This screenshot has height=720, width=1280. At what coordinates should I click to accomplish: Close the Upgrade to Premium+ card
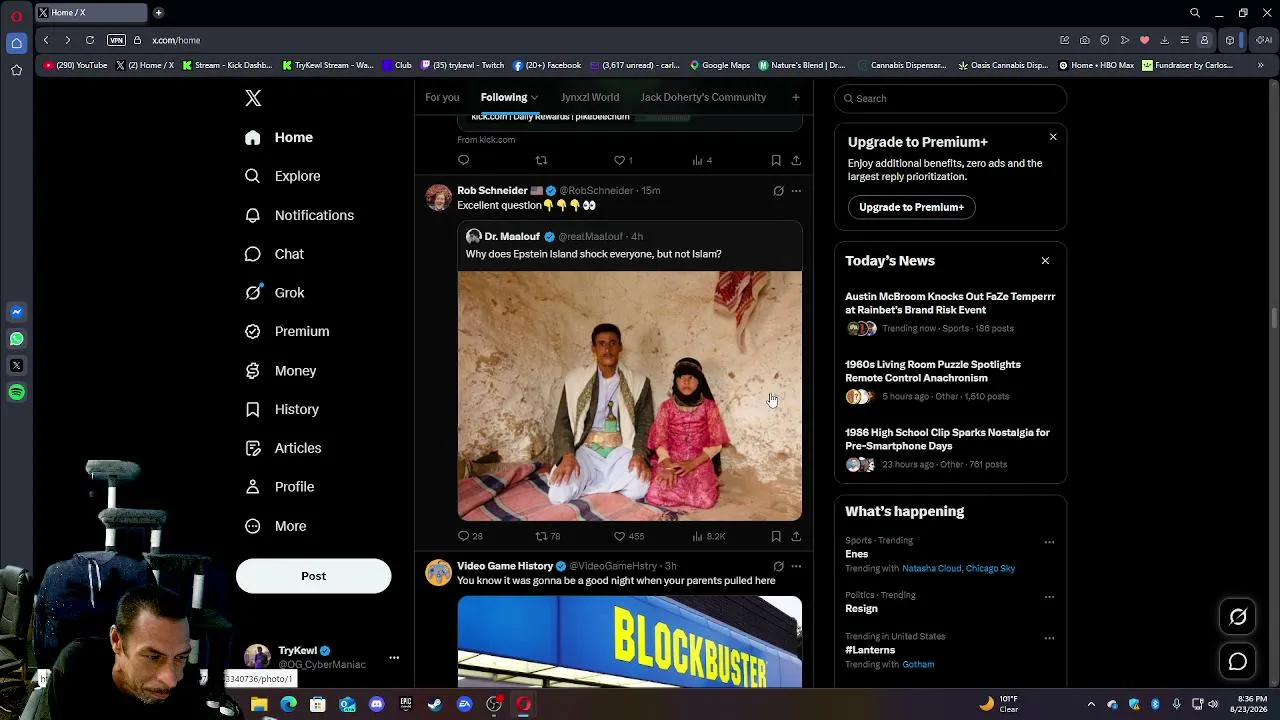tap(1052, 137)
